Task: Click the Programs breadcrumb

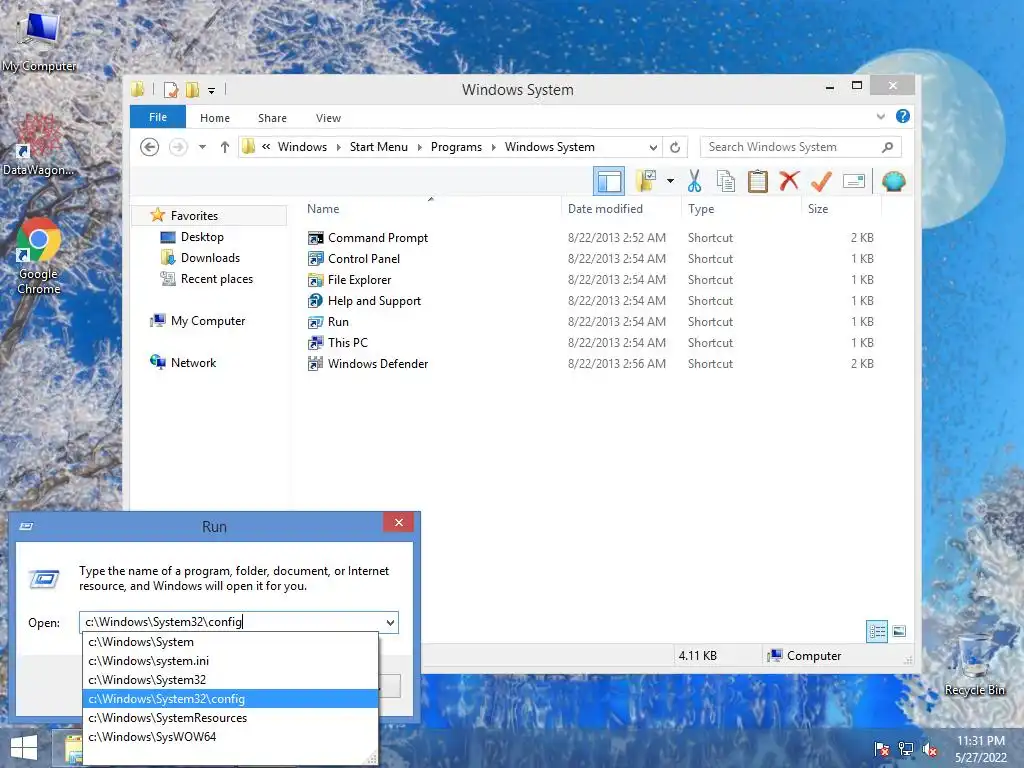Action: [456, 147]
